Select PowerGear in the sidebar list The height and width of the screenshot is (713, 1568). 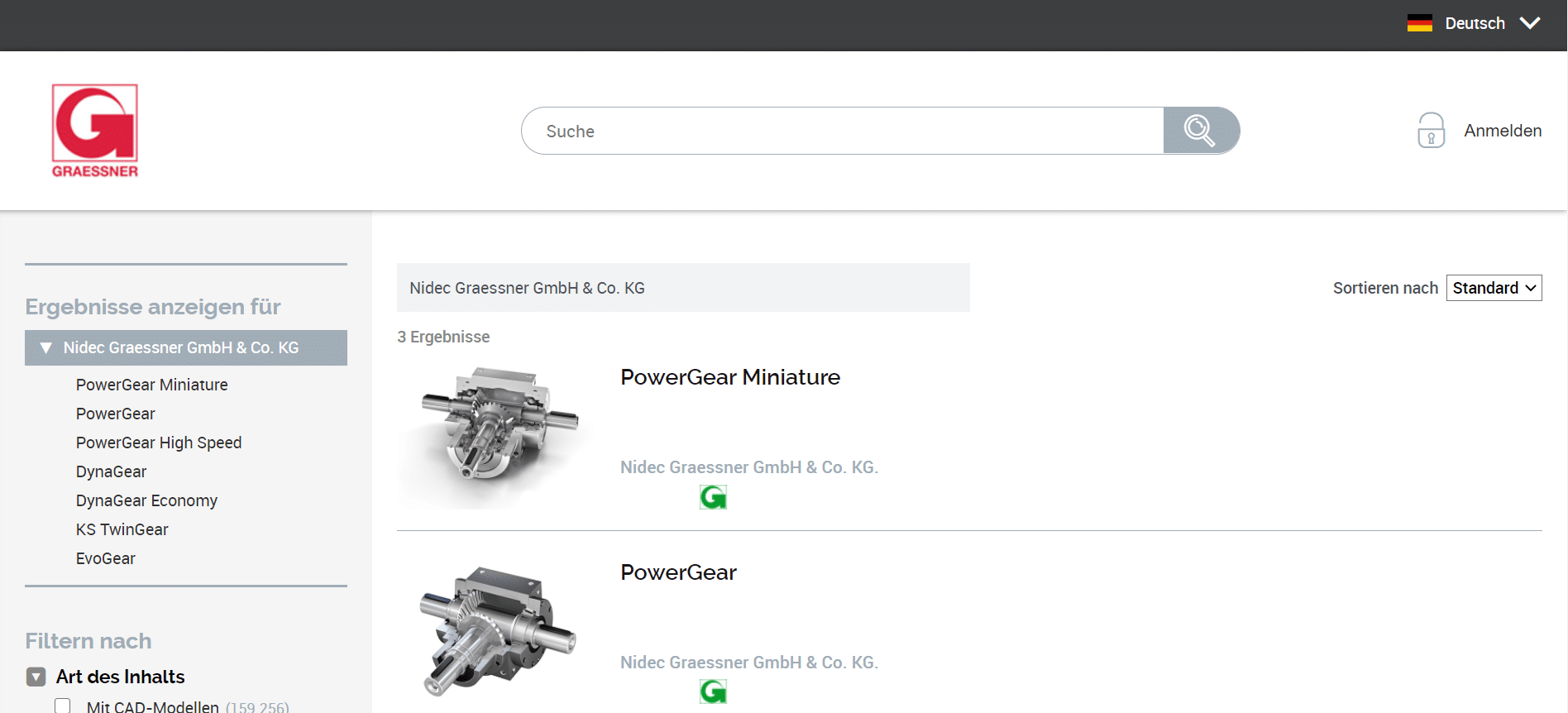[x=116, y=414]
